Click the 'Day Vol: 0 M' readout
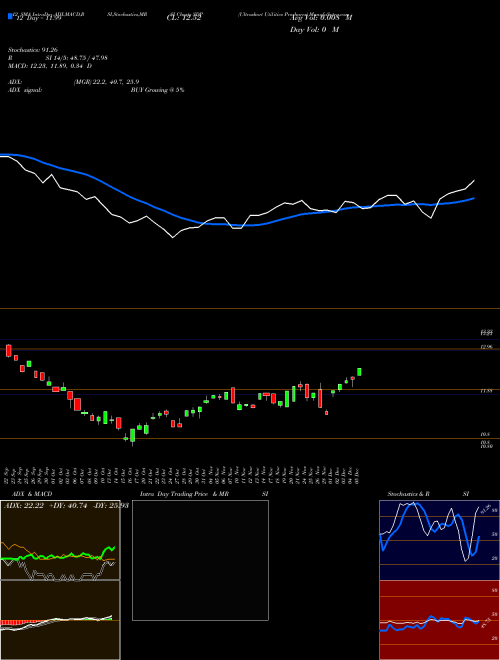This screenshot has height=660, width=500. pos(314,30)
